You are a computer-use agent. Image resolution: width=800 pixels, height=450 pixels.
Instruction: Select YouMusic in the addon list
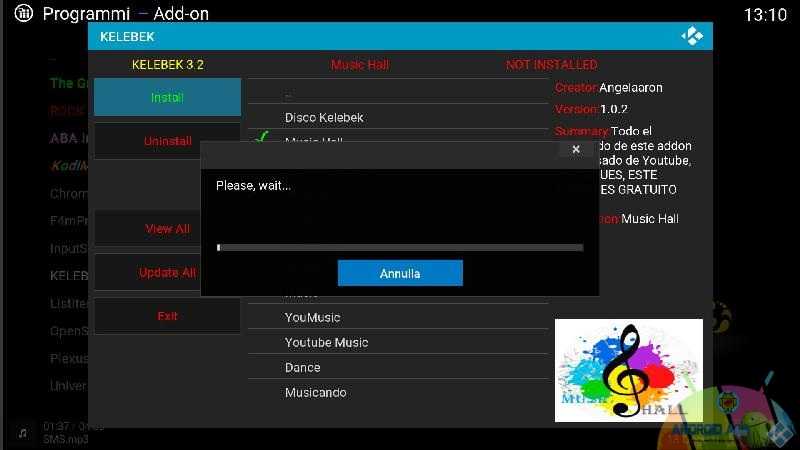click(398, 317)
